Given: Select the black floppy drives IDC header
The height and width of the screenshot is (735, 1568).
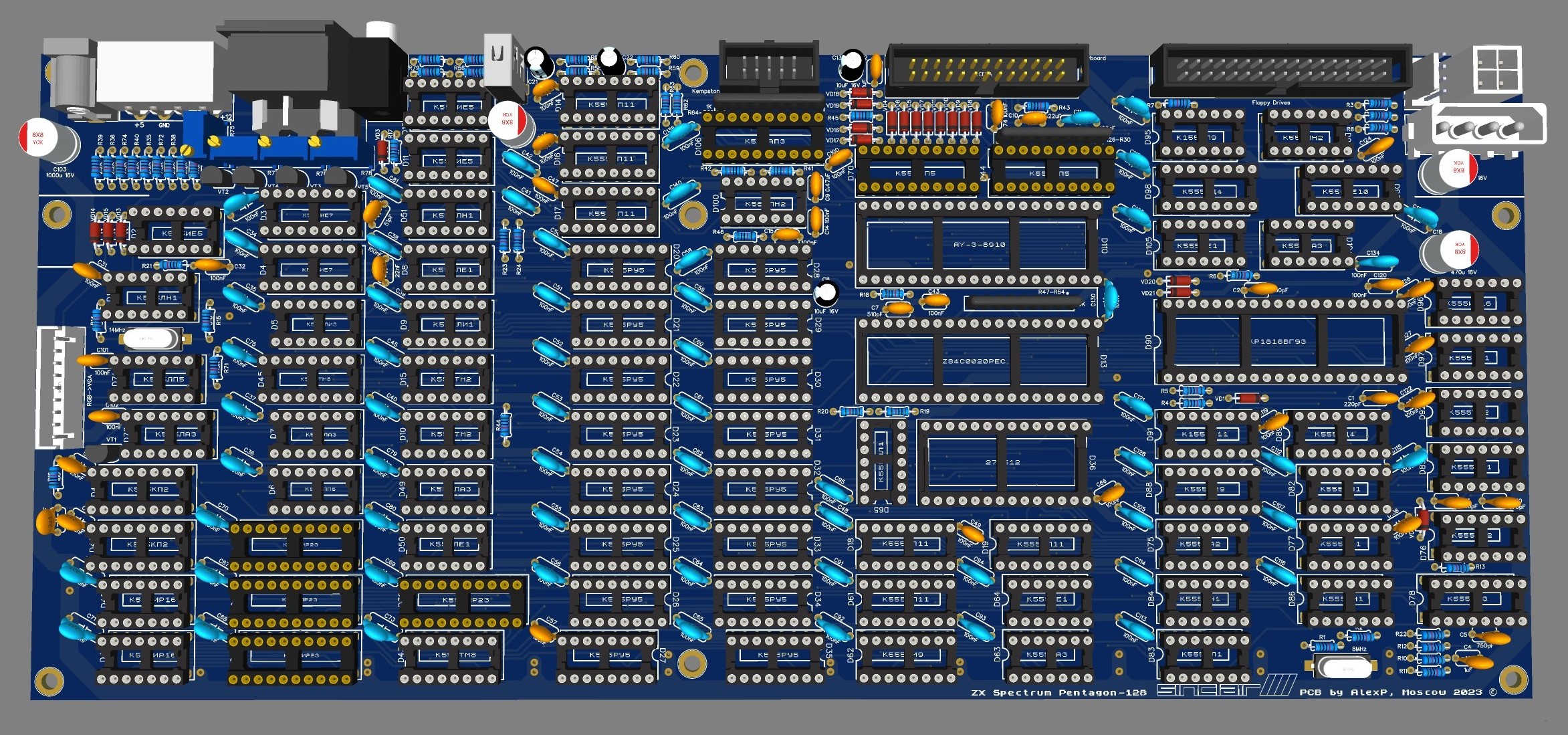Looking at the screenshot, I should point(1282,72).
